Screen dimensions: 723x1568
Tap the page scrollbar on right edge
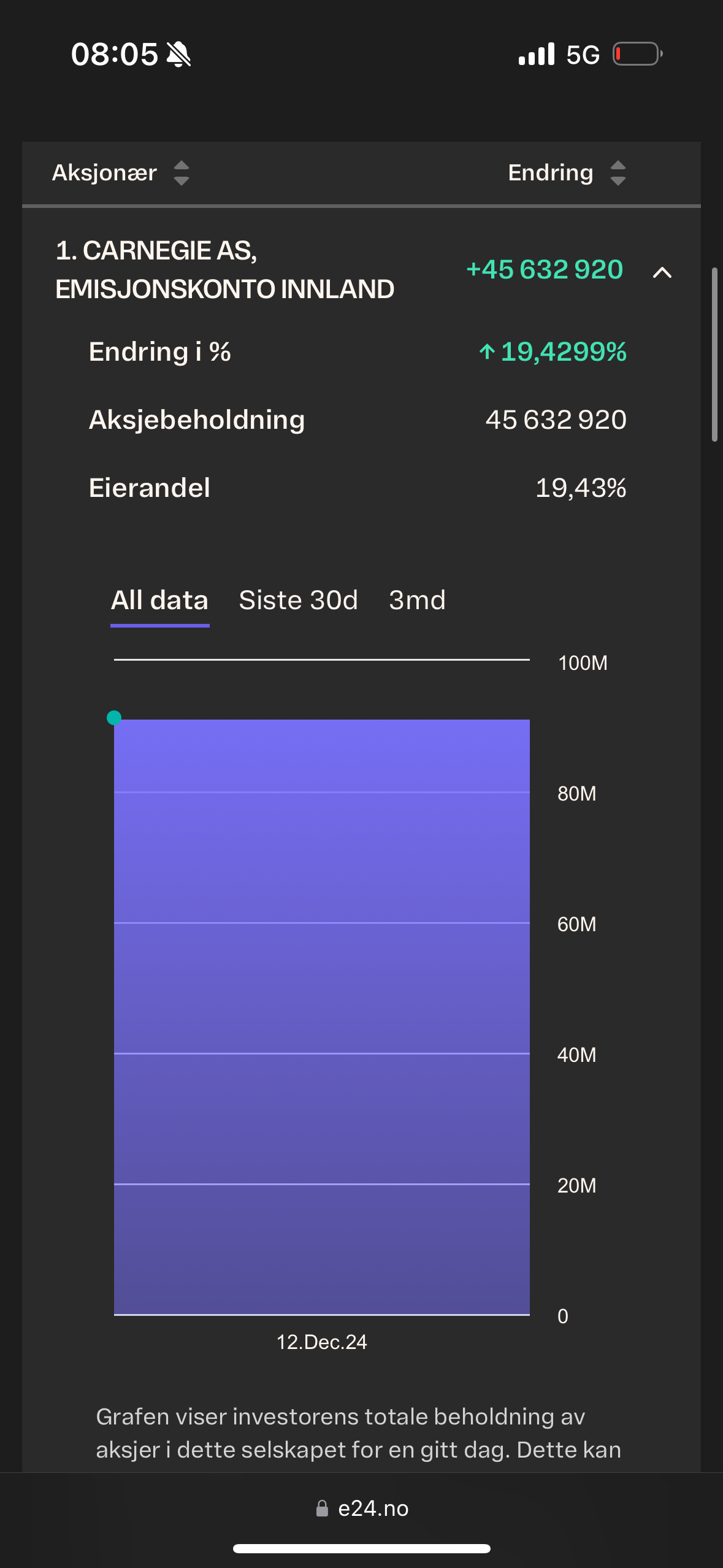[x=714, y=355]
